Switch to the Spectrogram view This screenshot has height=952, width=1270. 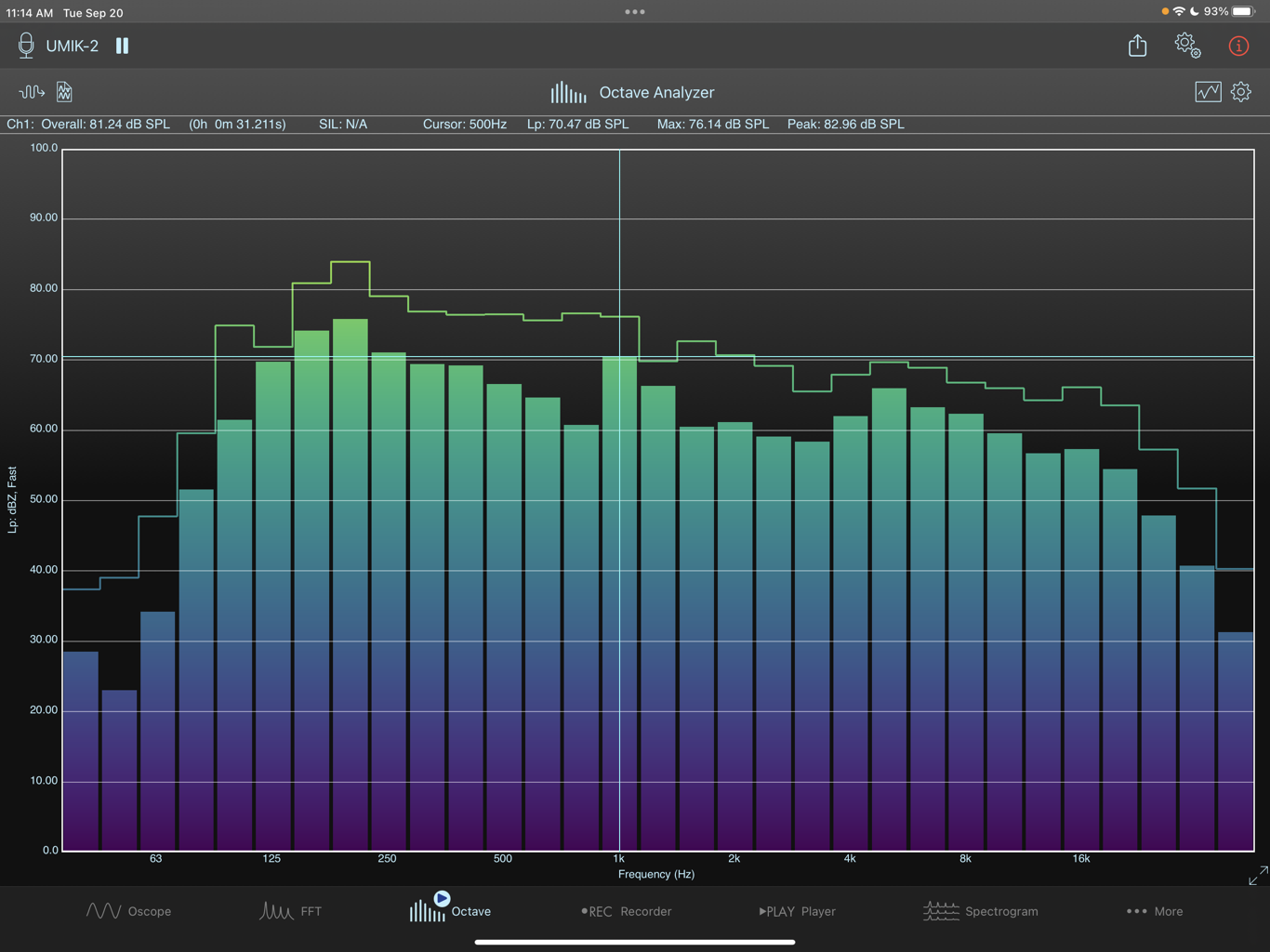(981, 911)
